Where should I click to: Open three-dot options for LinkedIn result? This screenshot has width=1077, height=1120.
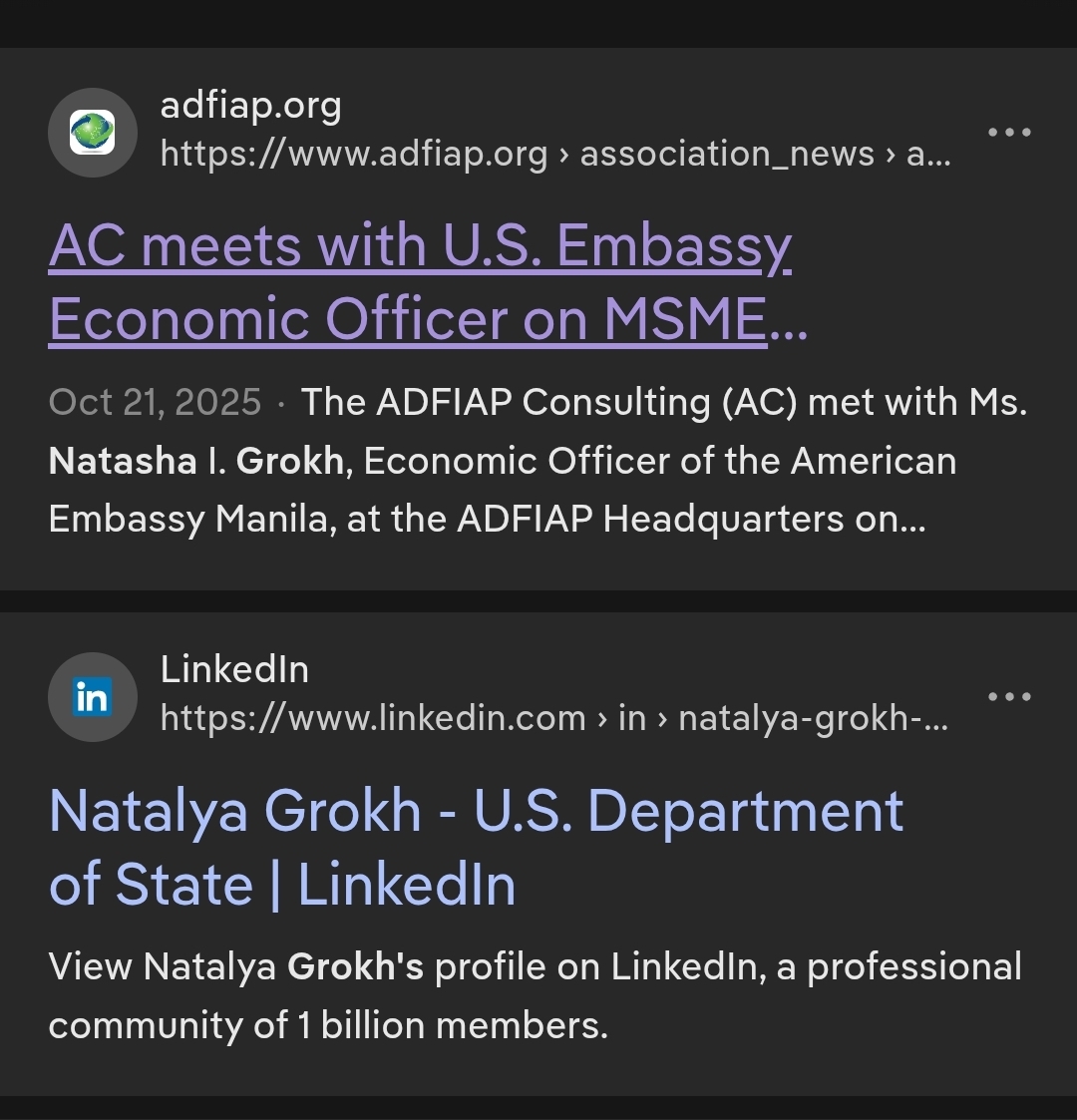1009,696
